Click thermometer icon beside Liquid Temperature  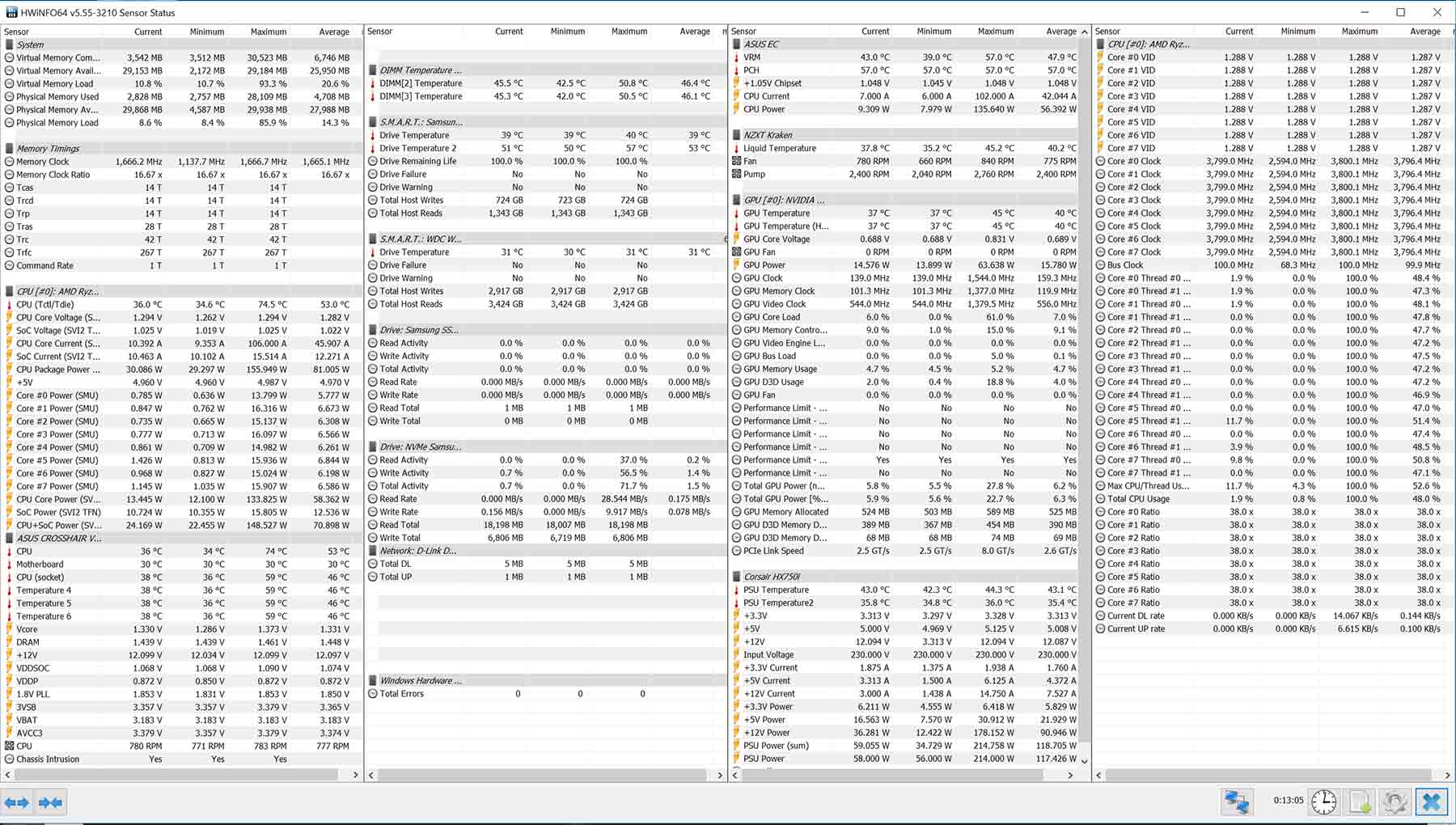[x=737, y=148]
